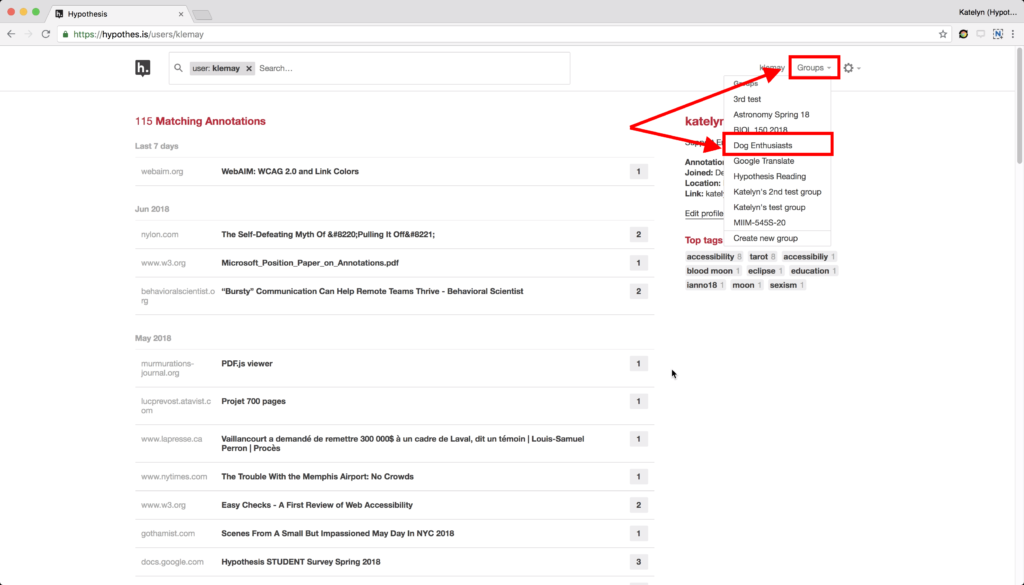This screenshot has height=585, width=1024.
Task: Choose Hypothesis Reading group
Action: click(769, 176)
